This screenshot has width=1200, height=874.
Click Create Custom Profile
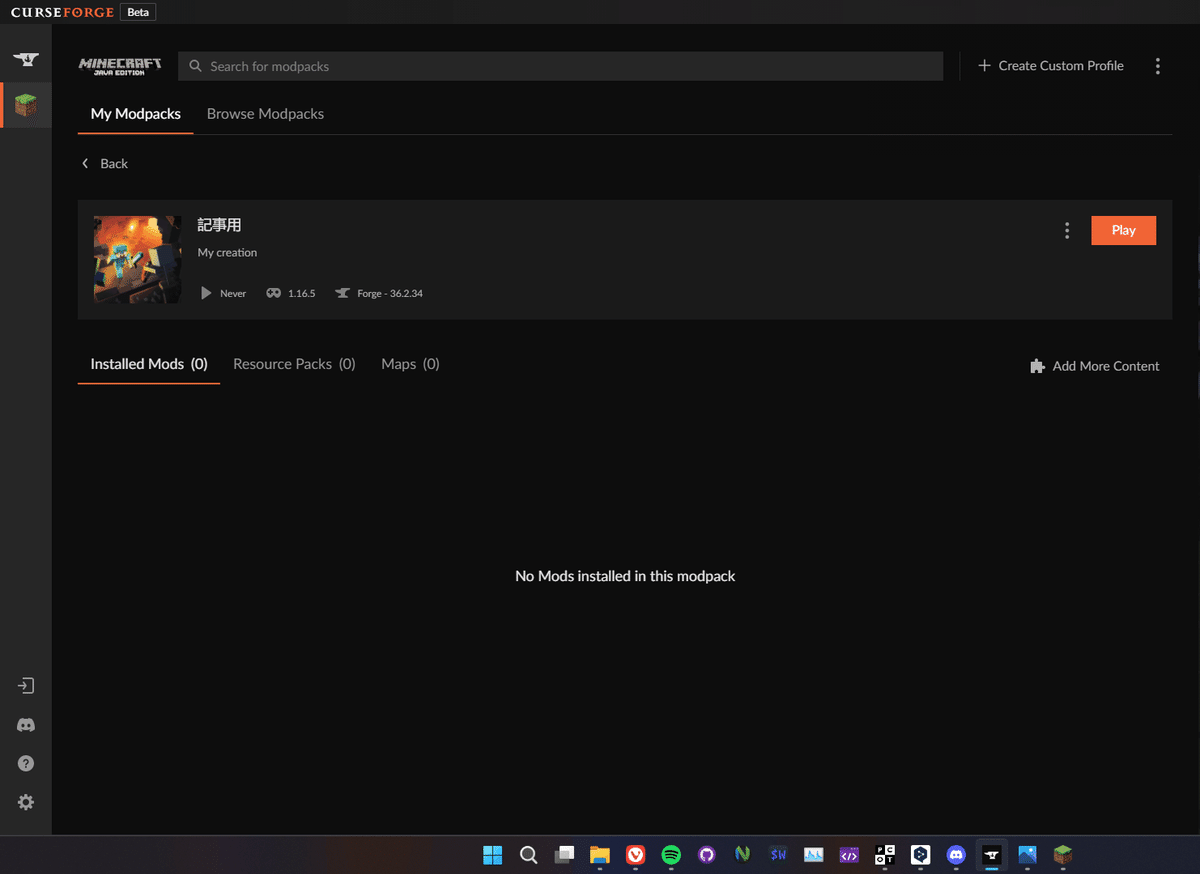(1051, 65)
